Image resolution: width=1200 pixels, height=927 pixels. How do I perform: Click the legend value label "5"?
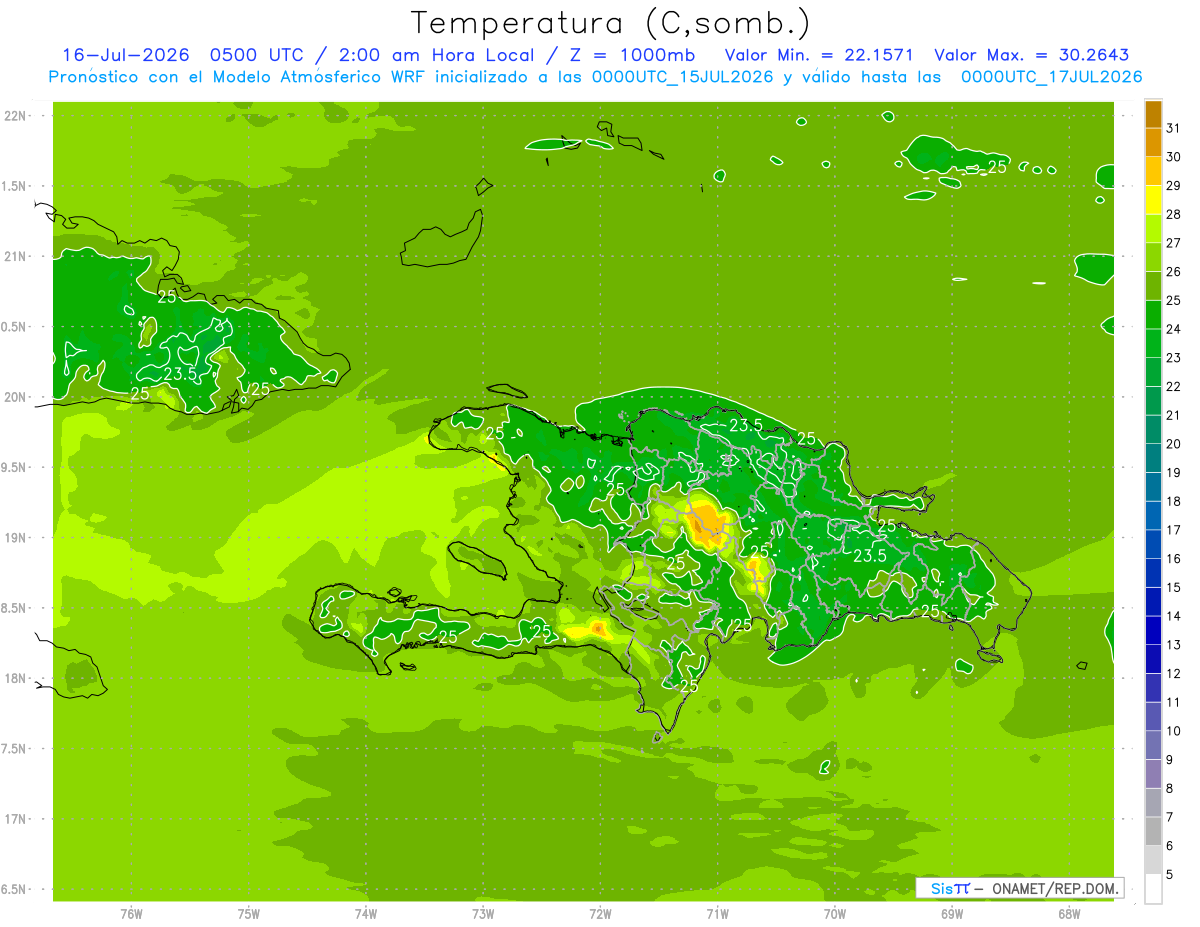click(x=1170, y=875)
